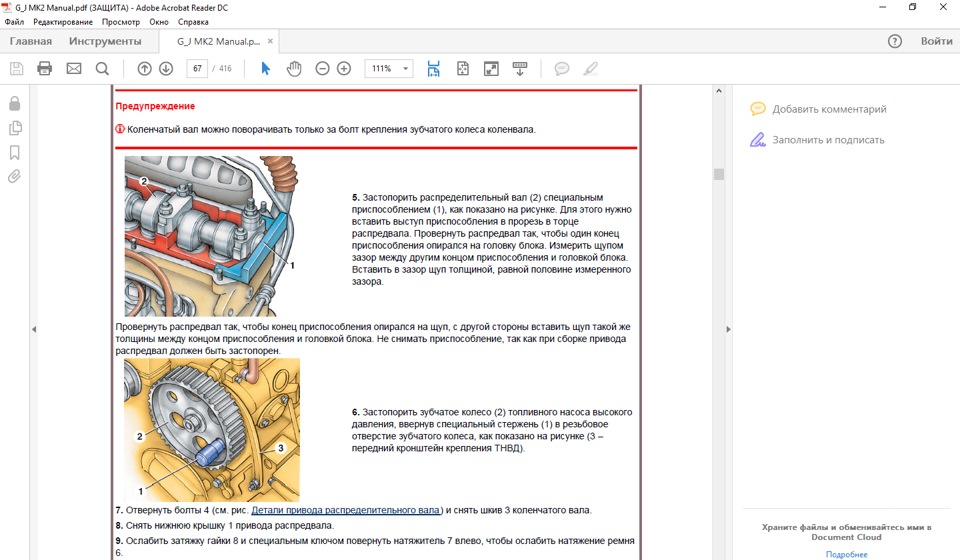This screenshot has width=960, height=560.
Task: Open the Справка menu
Action: coord(193,21)
